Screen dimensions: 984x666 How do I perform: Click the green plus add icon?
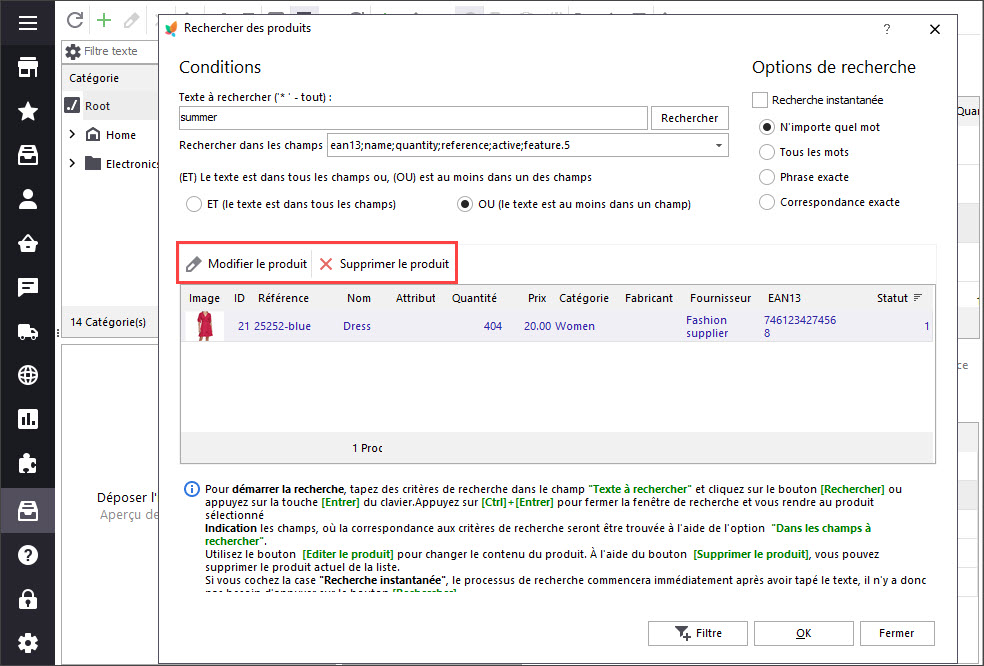pos(104,19)
